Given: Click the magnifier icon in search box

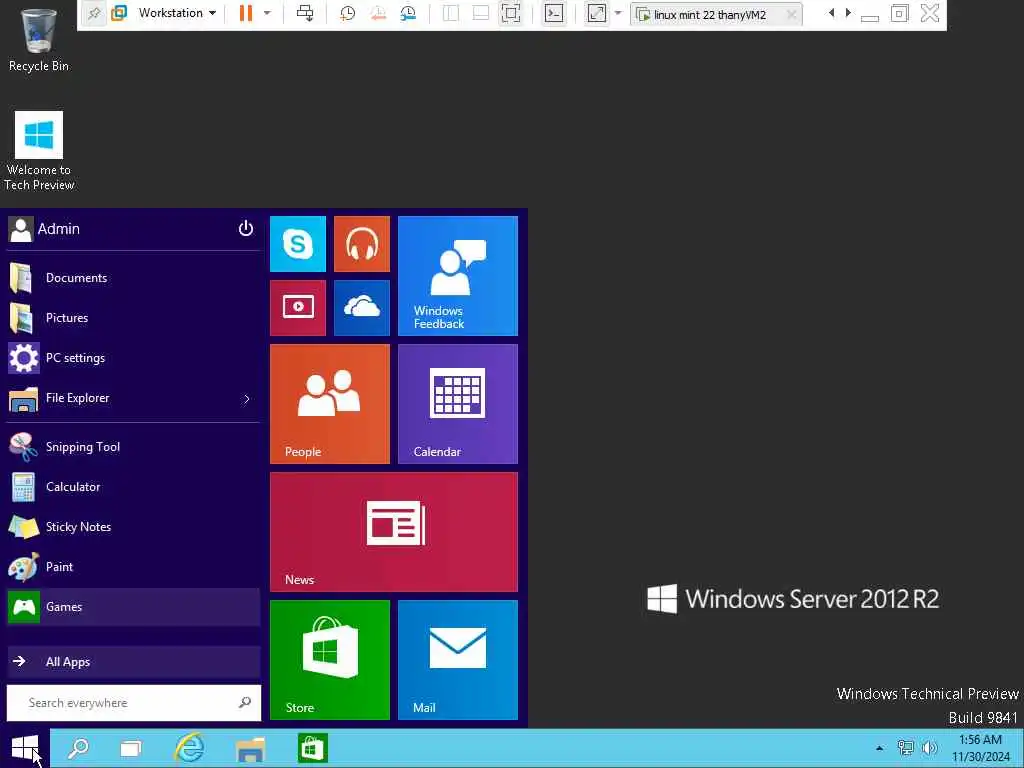Looking at the screenshot, I should (245, 703).
